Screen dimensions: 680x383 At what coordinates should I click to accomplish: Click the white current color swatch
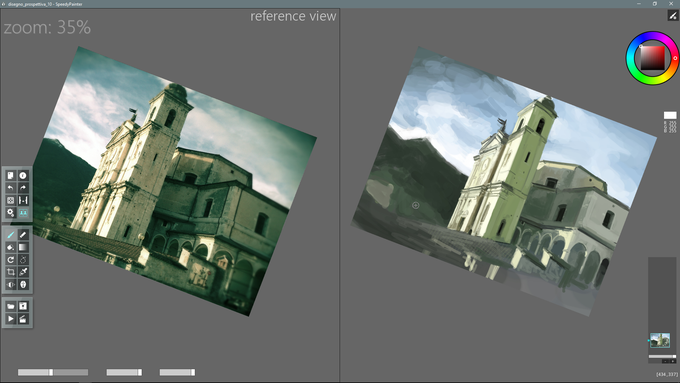tap(670, 115)
